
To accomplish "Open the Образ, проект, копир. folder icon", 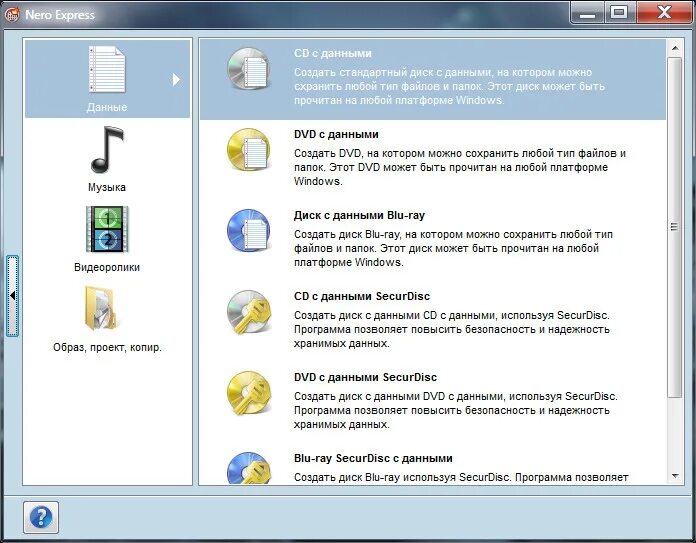I will click(101, 309).
